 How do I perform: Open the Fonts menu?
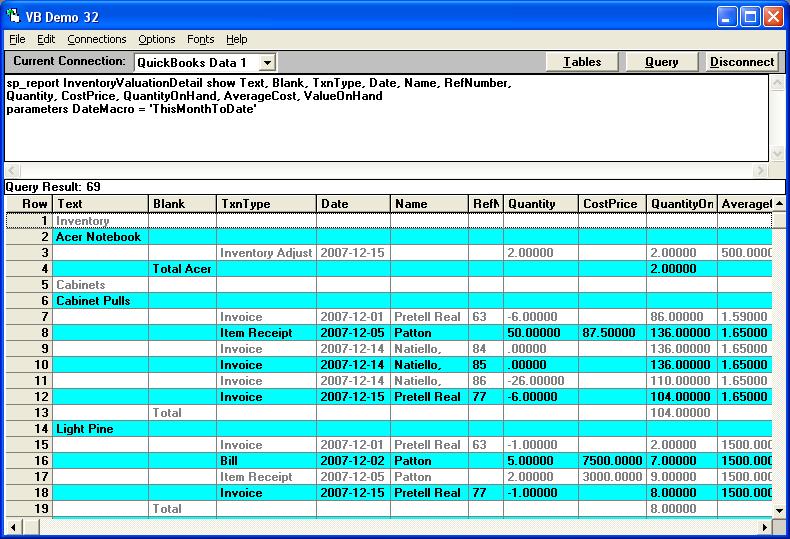coord(201,39)
